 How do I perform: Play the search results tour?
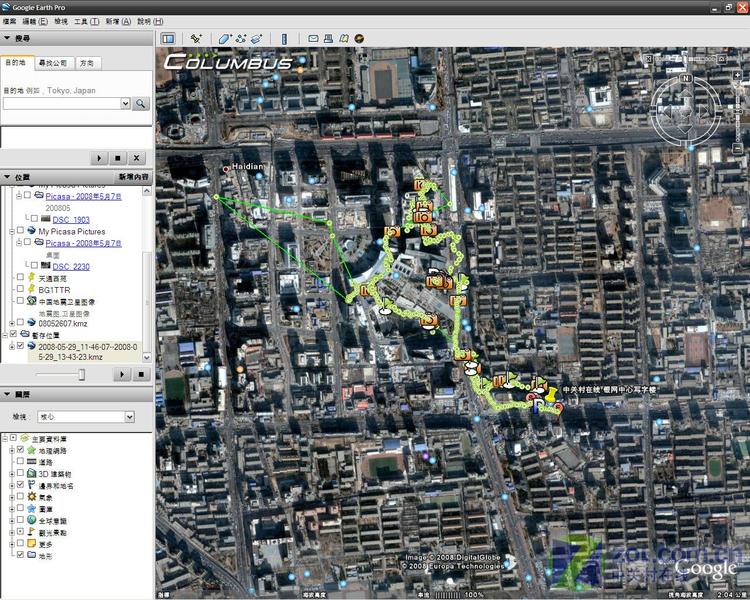(99, 158)
